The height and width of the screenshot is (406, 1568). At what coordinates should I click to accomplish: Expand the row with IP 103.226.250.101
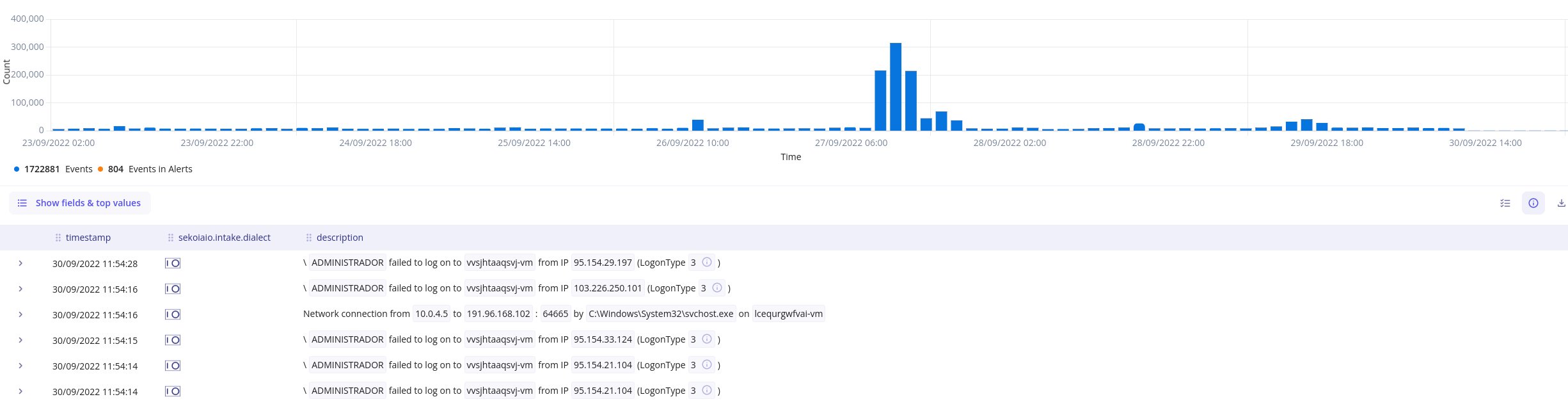coord(20,289)
